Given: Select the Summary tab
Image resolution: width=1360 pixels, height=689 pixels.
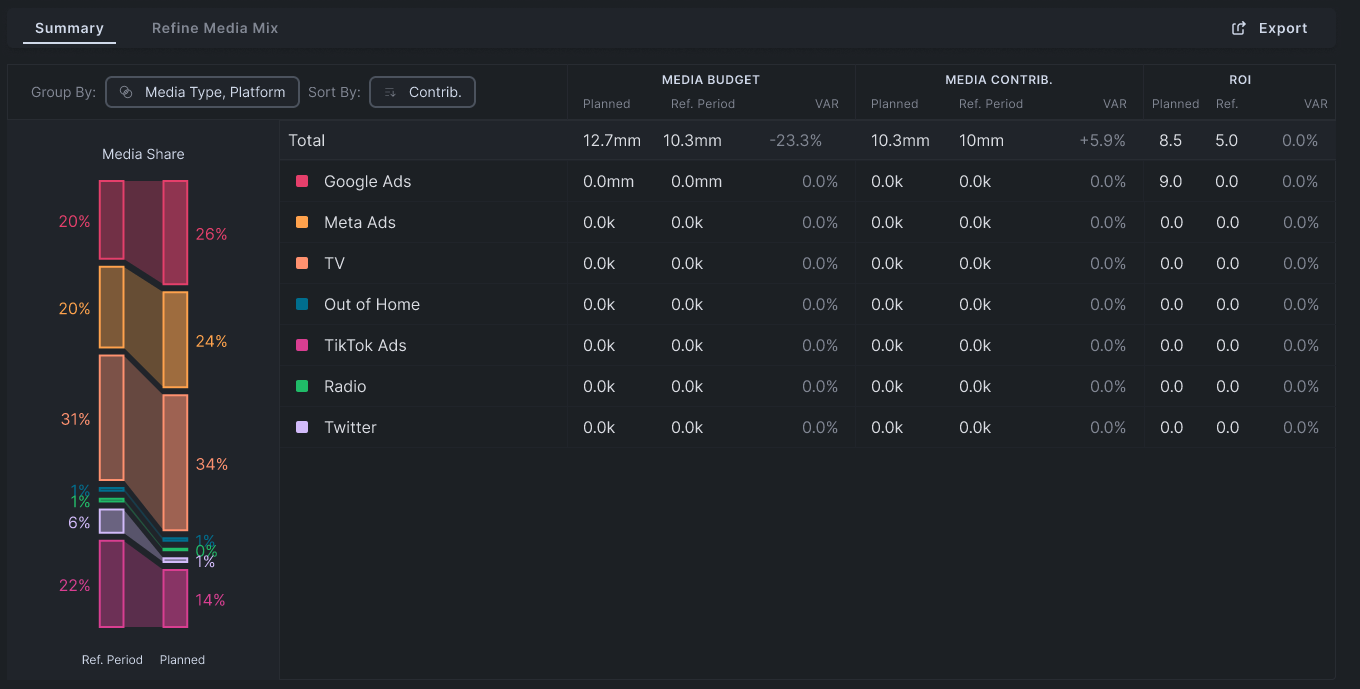Looking at the screenshot, I should click(x=69, y=28).
